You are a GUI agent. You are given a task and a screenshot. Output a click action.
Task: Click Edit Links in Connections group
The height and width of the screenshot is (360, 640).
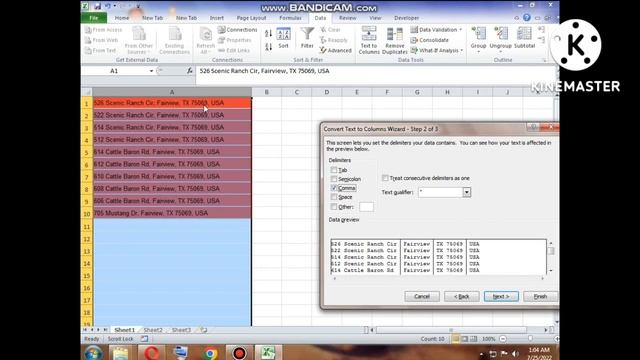click(234, 50)
